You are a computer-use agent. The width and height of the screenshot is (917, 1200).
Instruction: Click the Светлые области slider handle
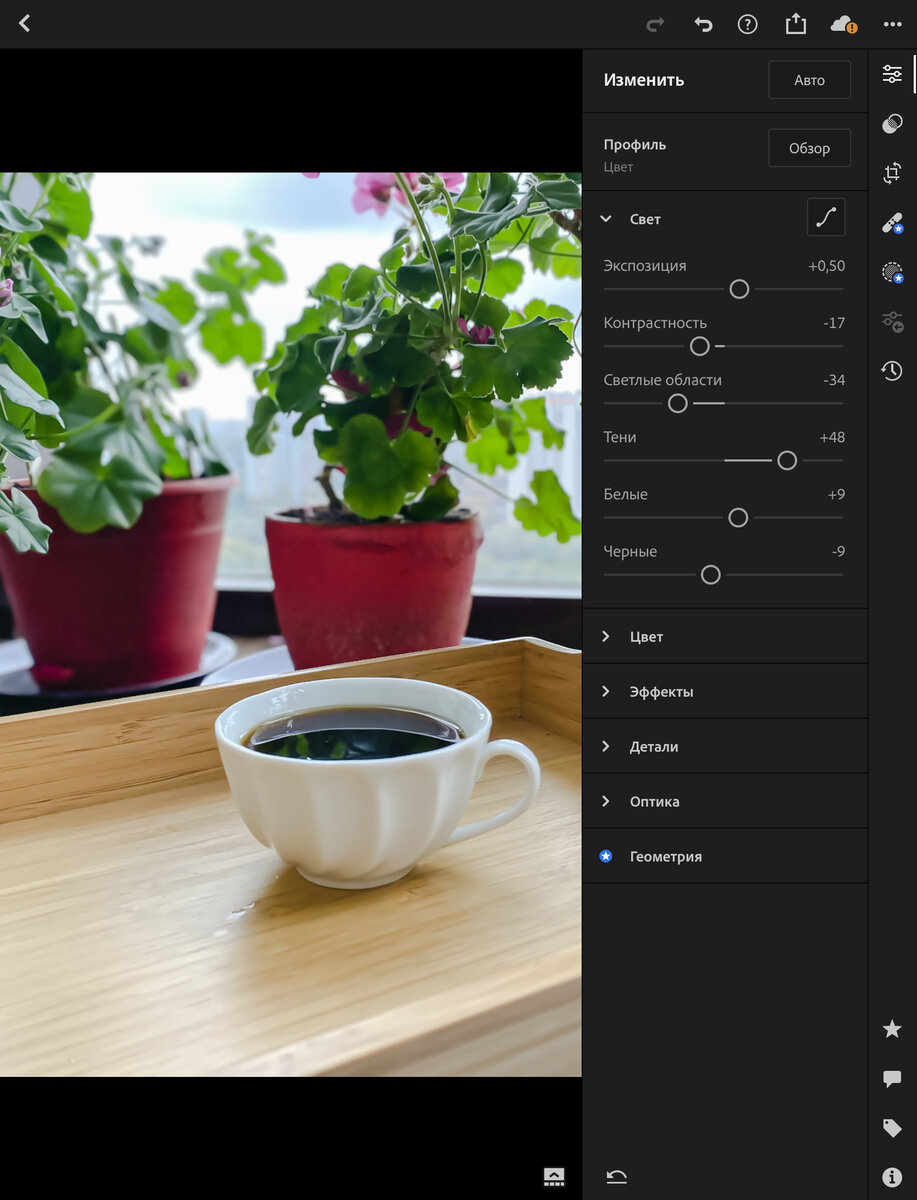pos(678,403)
